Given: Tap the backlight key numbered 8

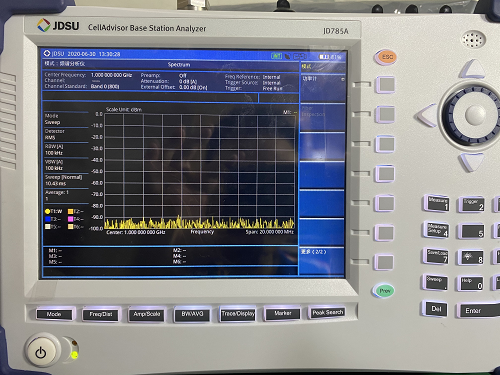Looking at the screenshot, I should [471, 257].
